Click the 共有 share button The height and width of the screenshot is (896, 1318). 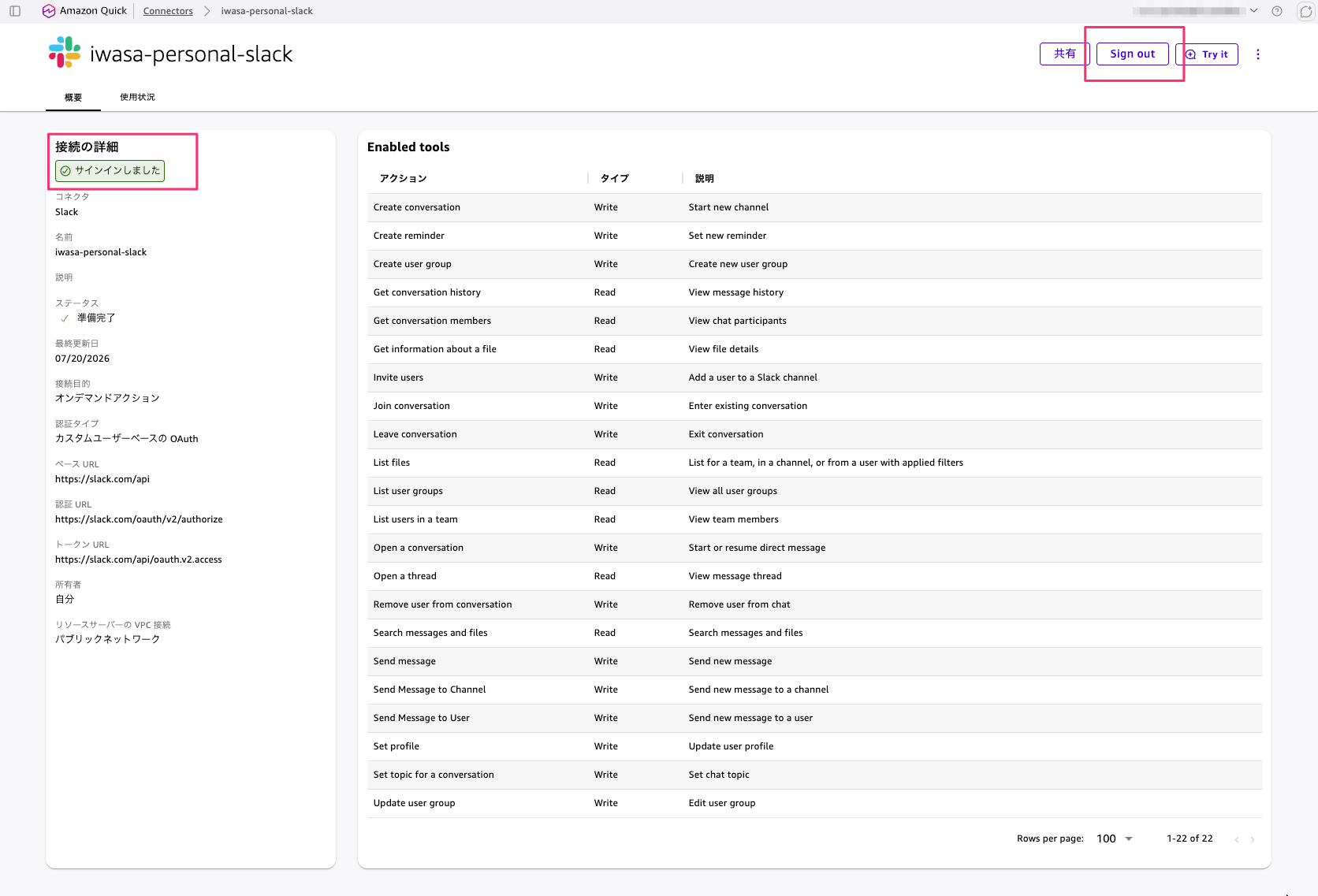(1064, 54)
